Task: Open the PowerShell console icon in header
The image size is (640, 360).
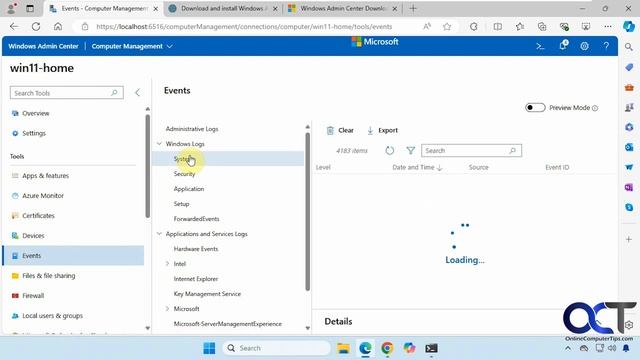Action: pyautogui.click(x=540, y=47)
